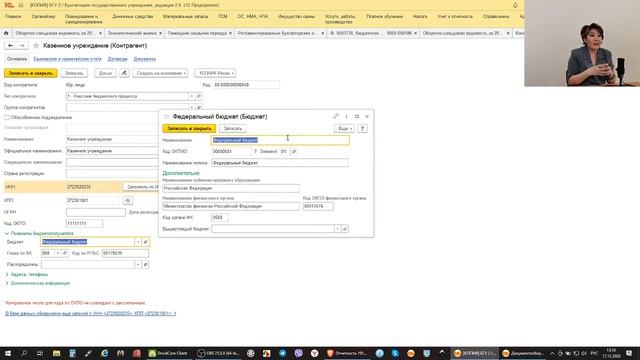Open the 1СПАРК Риски dropdown
This screenshot has height=360, width=640.
coord(215,73)
